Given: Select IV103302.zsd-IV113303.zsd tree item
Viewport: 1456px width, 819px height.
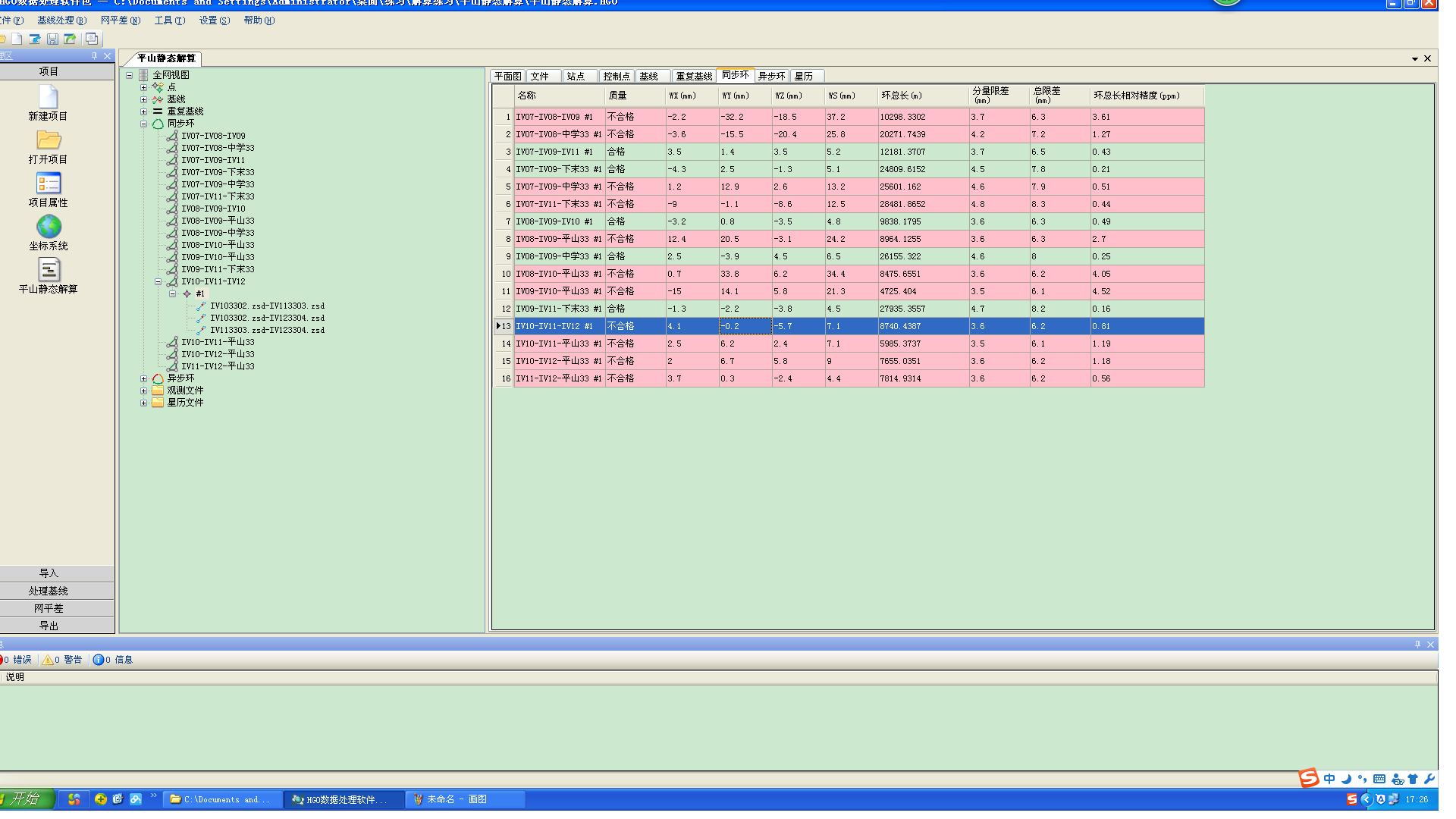Looking at the screenshot, I should coord(267,306).
